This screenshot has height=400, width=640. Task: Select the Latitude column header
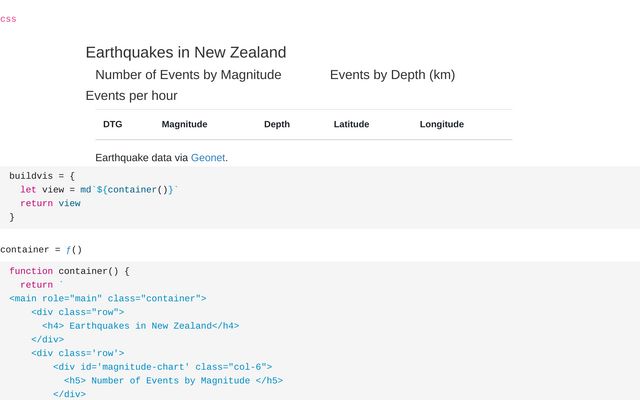pyautogui.click(x=351, y=124)
